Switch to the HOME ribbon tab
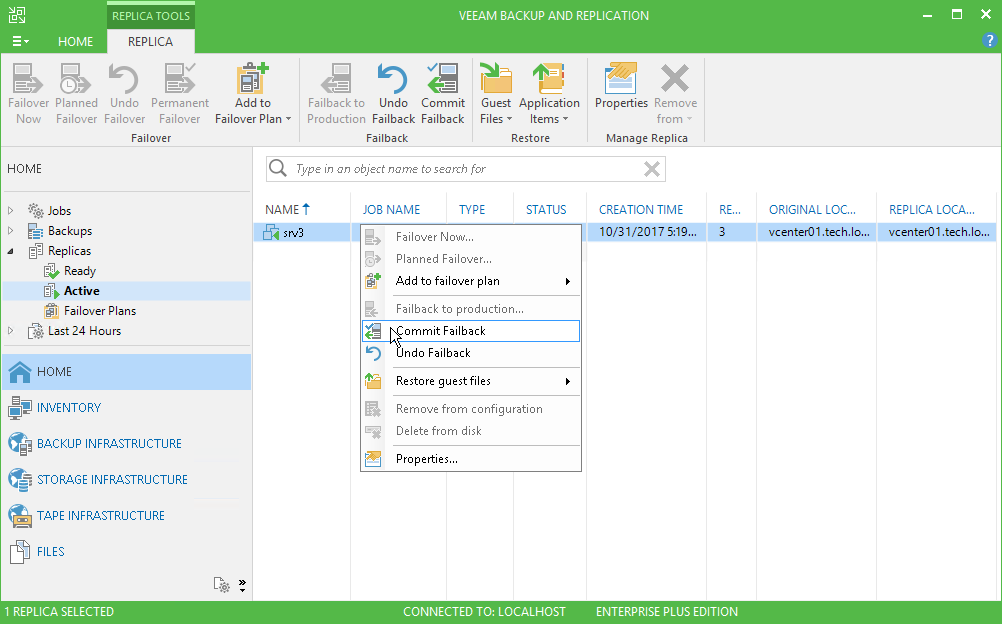This screenshot has height=624, width=1002. (x=75, y=42)
